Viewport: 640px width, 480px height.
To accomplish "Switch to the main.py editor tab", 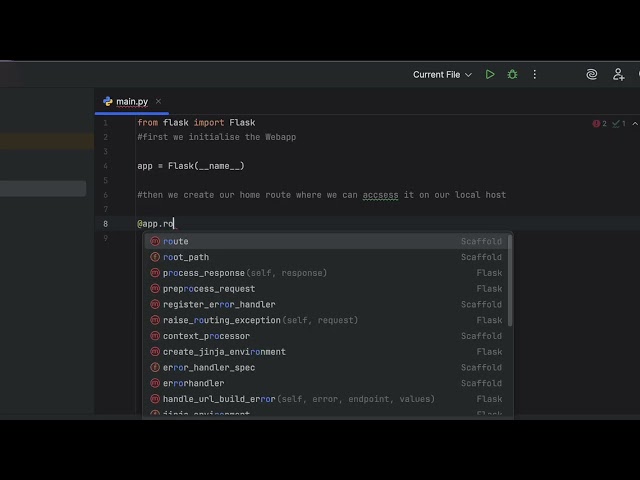I will point(132,102).
